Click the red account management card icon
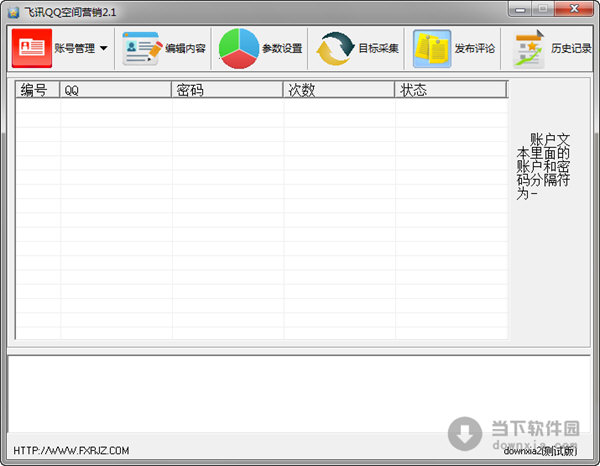Viewport: 600px width, 466px height. pos(32,48)
